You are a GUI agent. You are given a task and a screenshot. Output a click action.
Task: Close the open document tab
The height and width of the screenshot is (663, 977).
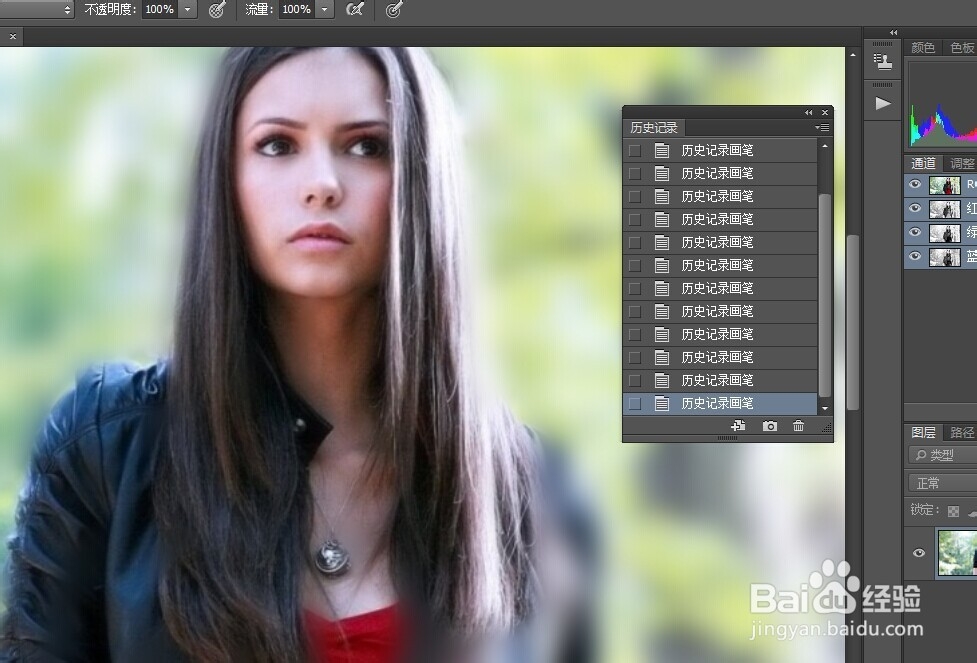click(12, 37)
